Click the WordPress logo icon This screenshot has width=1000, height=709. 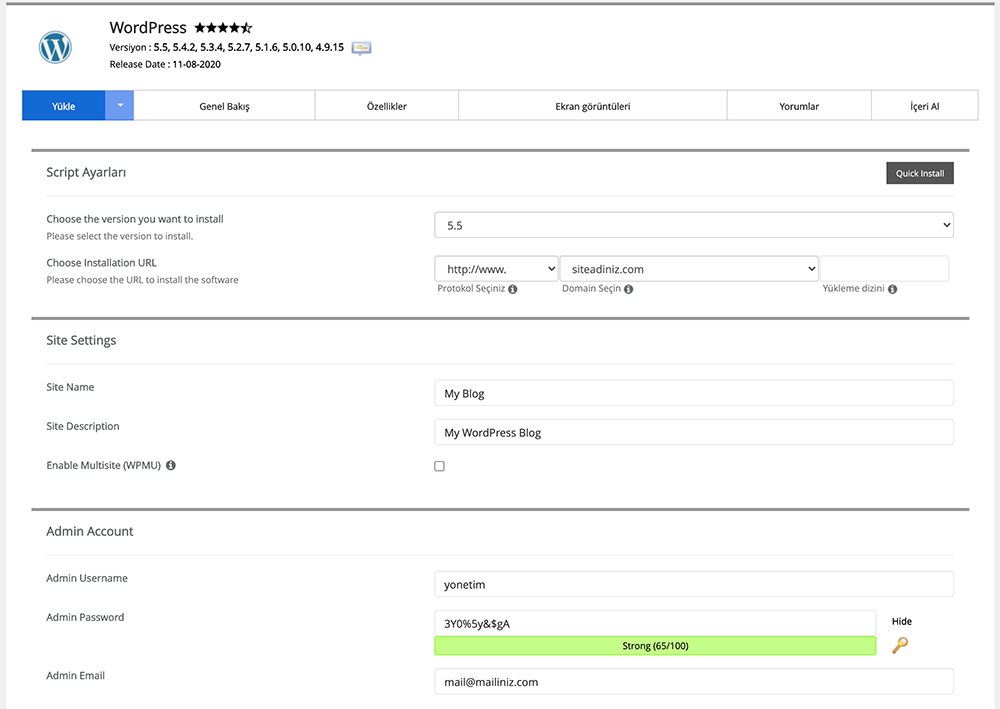(x=55, y=47)
